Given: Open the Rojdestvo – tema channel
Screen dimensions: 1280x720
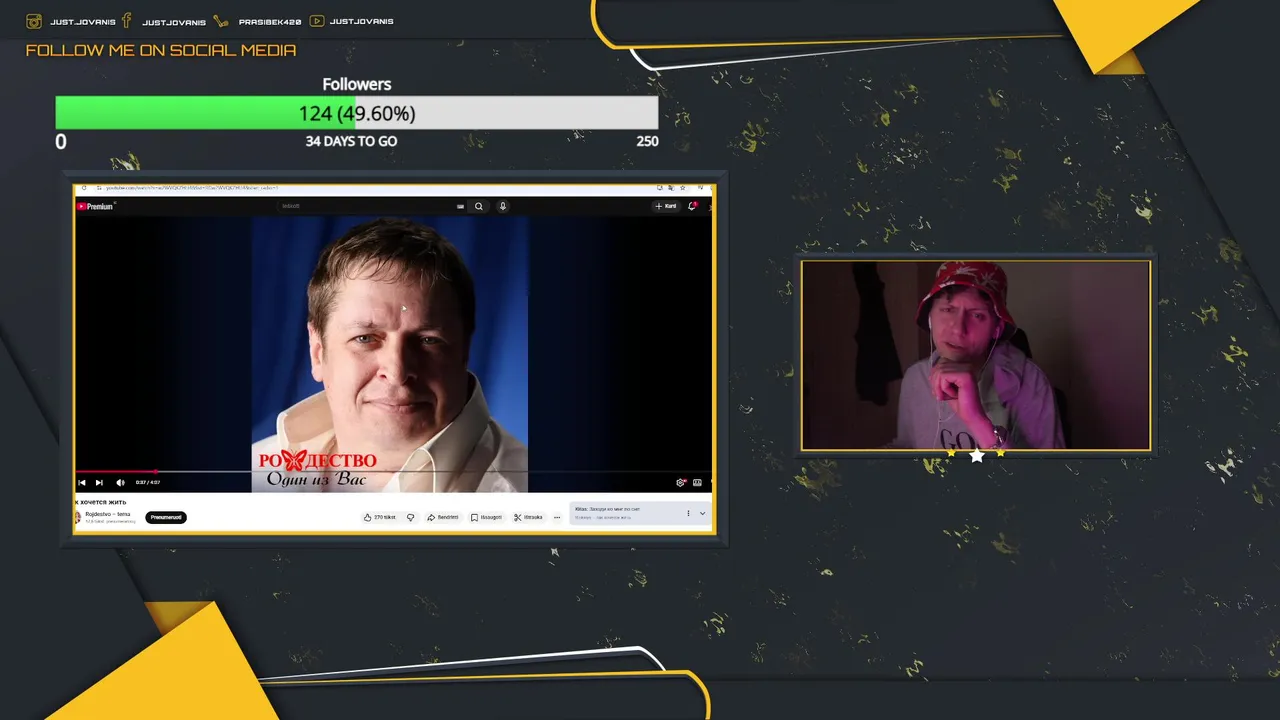Looking at the screenshot, I should tap(108, 514).
